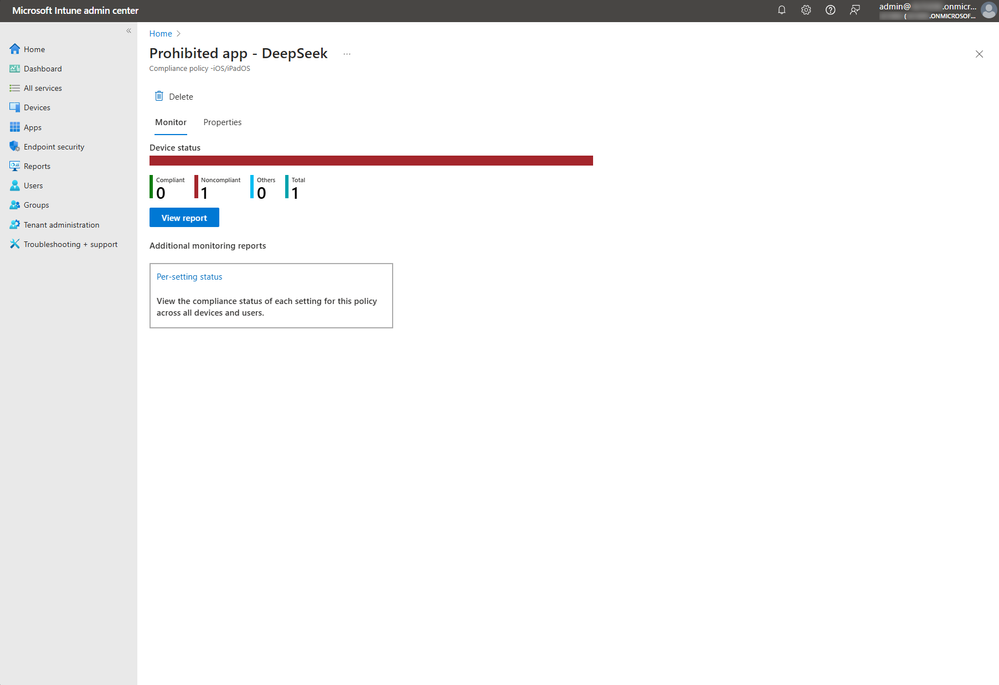Open the Home icon in sidebar
Viewport: 999px width, 685px height.
(x=15, y=49)
